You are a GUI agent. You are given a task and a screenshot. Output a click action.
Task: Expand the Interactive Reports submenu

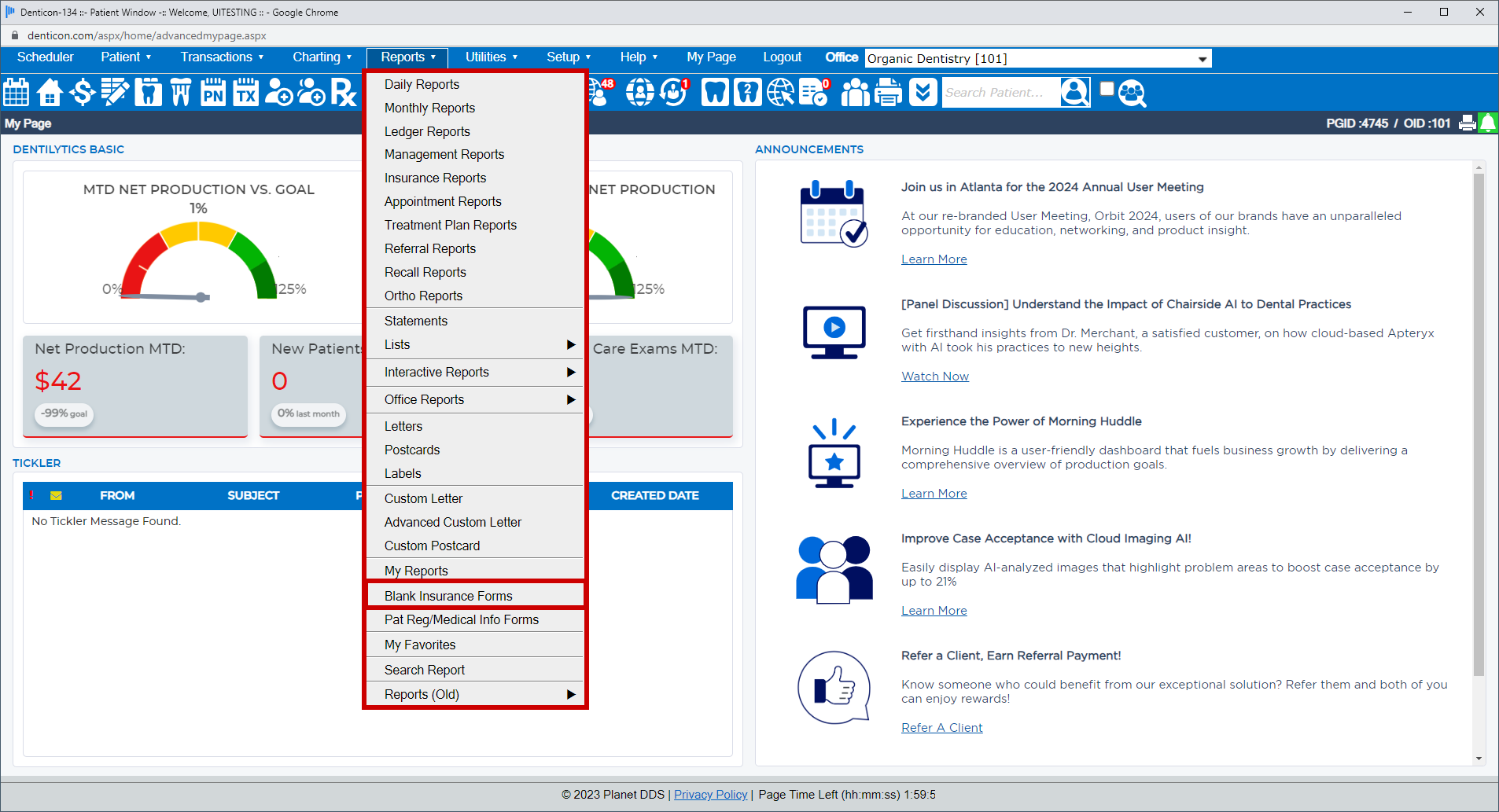coord(475,373)
